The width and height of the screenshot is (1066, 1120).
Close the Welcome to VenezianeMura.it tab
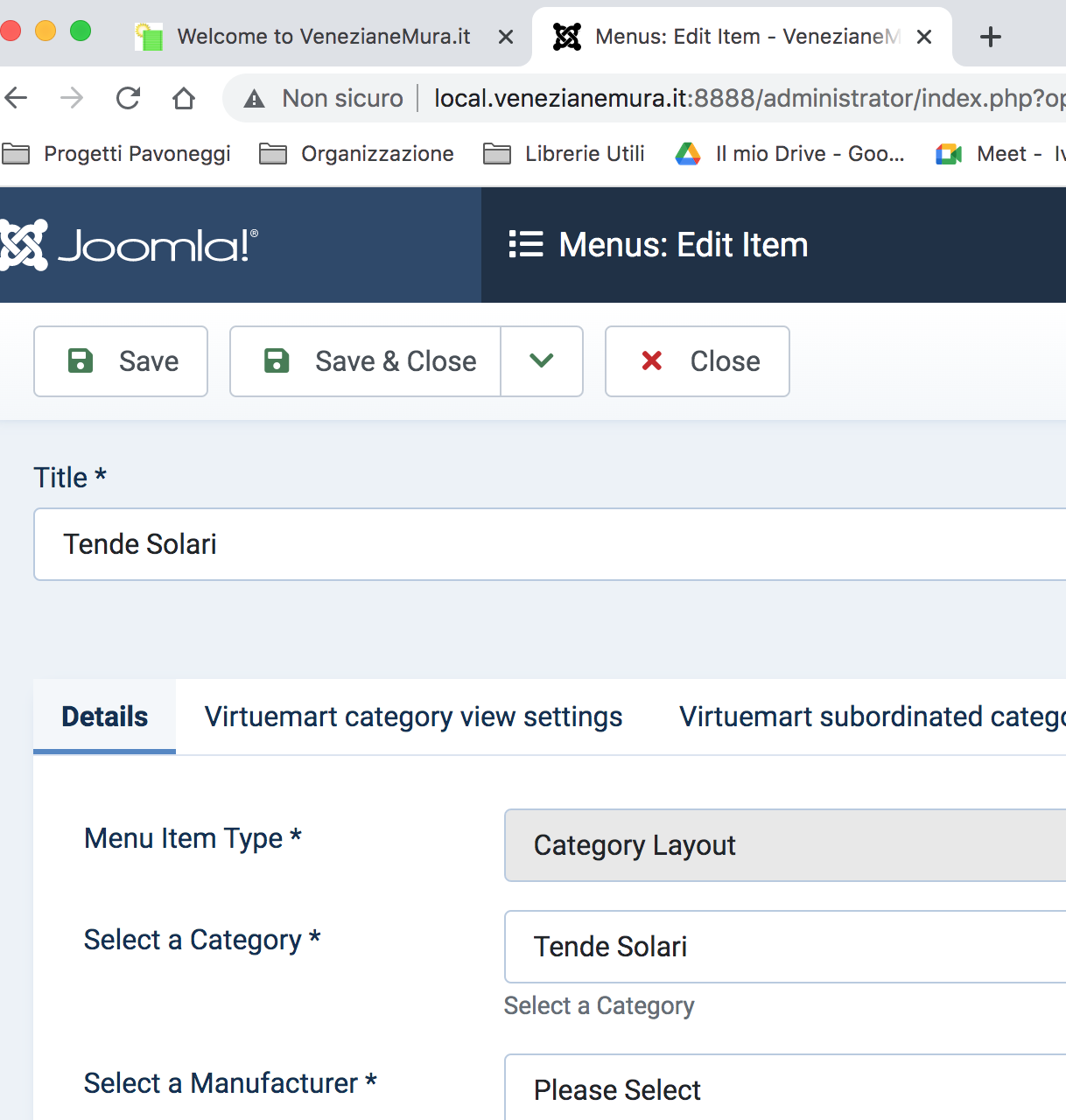(x=506, y=37)
